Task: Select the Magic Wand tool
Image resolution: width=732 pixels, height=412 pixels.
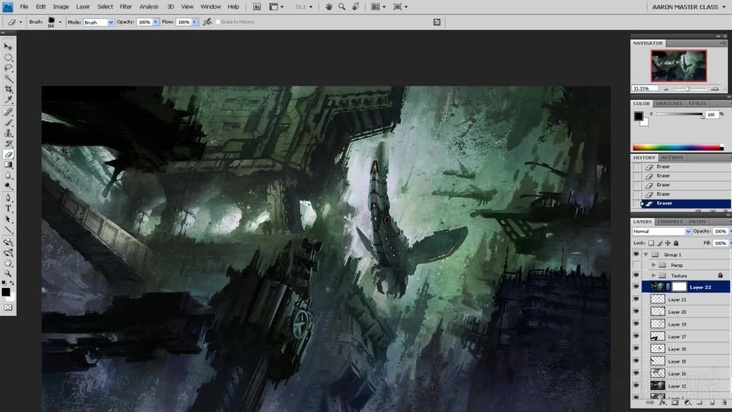Action: click(x=8, y=79)
